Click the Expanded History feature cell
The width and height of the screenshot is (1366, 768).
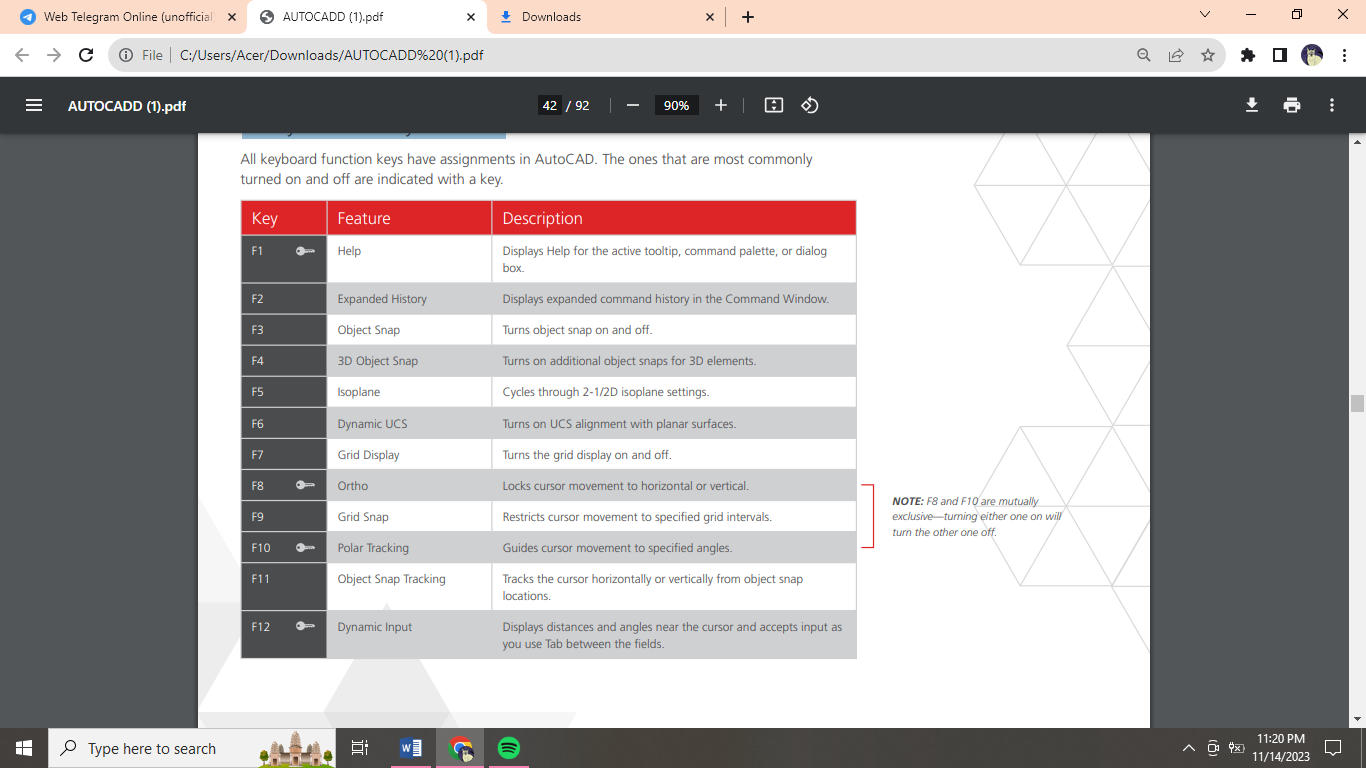pos(409,298)
